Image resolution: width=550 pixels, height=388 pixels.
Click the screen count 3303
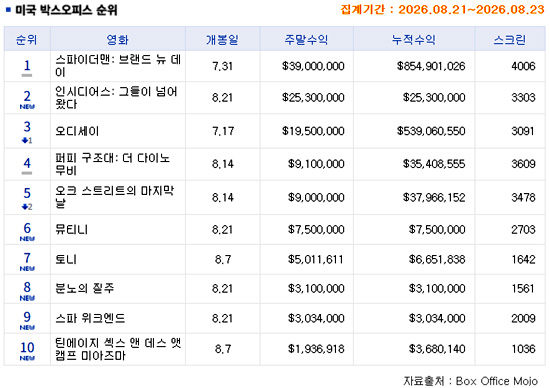point(523,98)
